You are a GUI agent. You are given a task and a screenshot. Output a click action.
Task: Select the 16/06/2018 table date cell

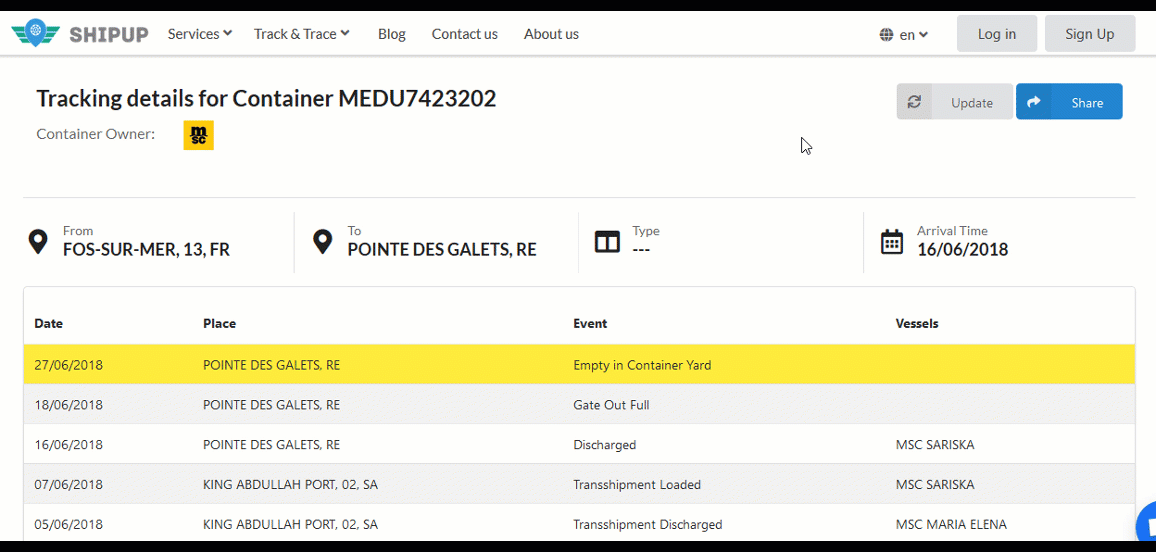coord(69,444)
